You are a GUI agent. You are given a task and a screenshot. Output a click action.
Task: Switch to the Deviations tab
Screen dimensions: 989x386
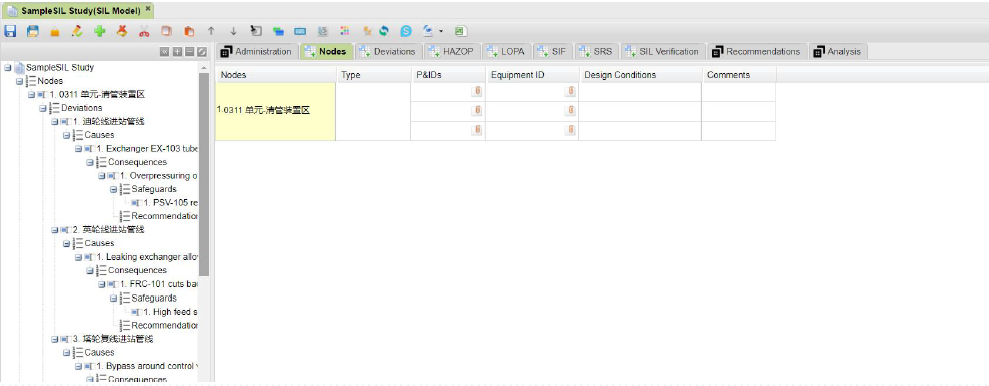coord(388,52)
